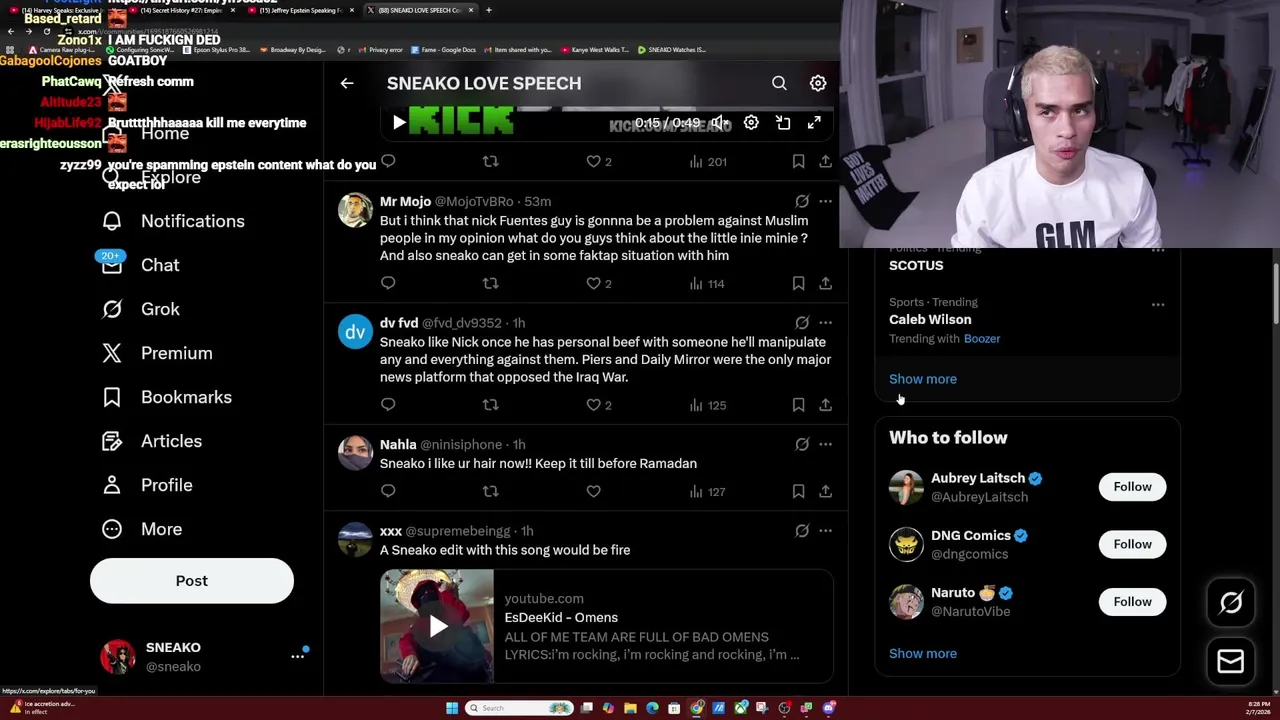Click the Post button
Screen dimensions: 1280x720
click(192, 581)
